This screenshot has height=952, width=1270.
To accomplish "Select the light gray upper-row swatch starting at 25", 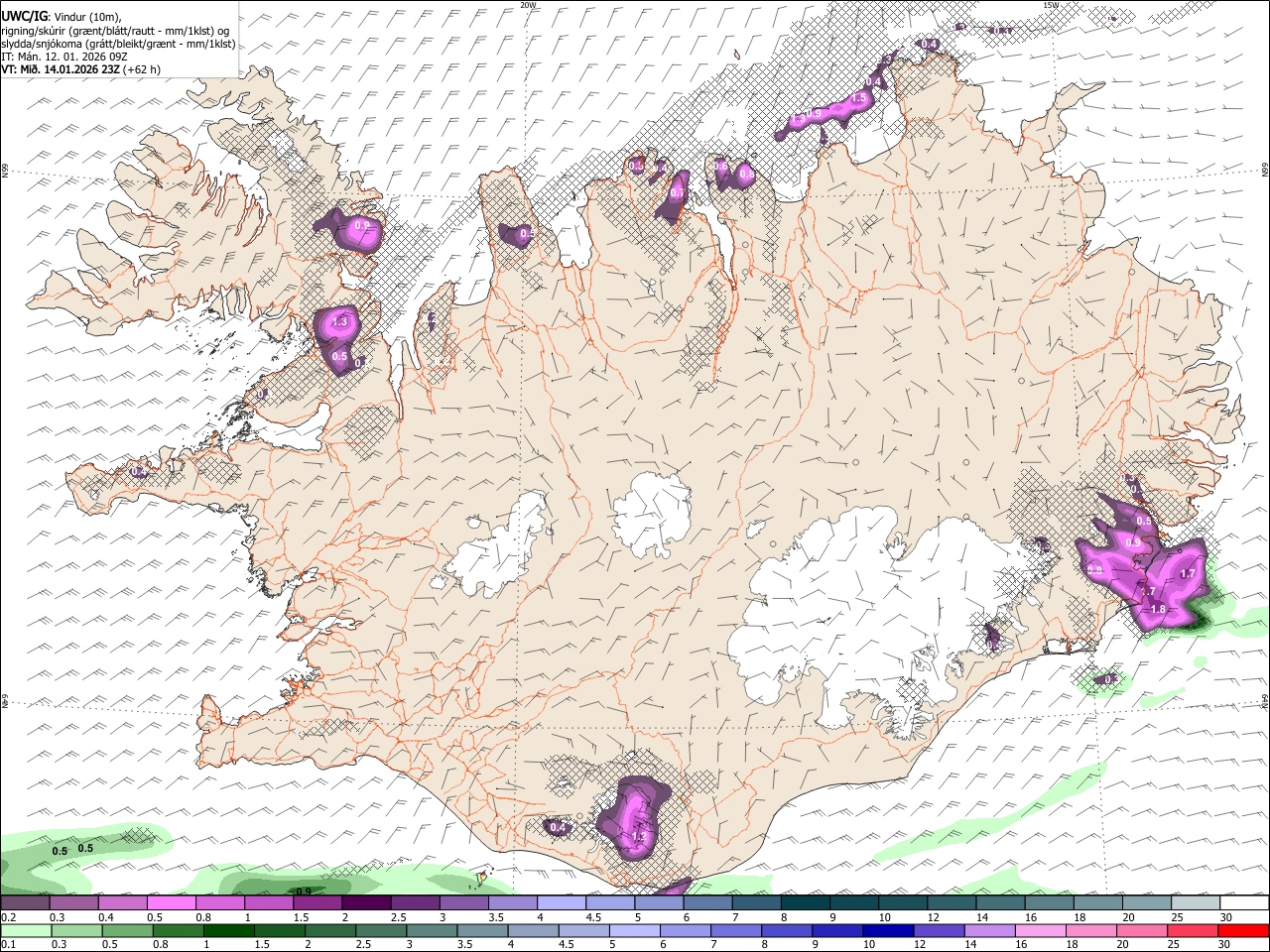I will [x=1196, y=902].
